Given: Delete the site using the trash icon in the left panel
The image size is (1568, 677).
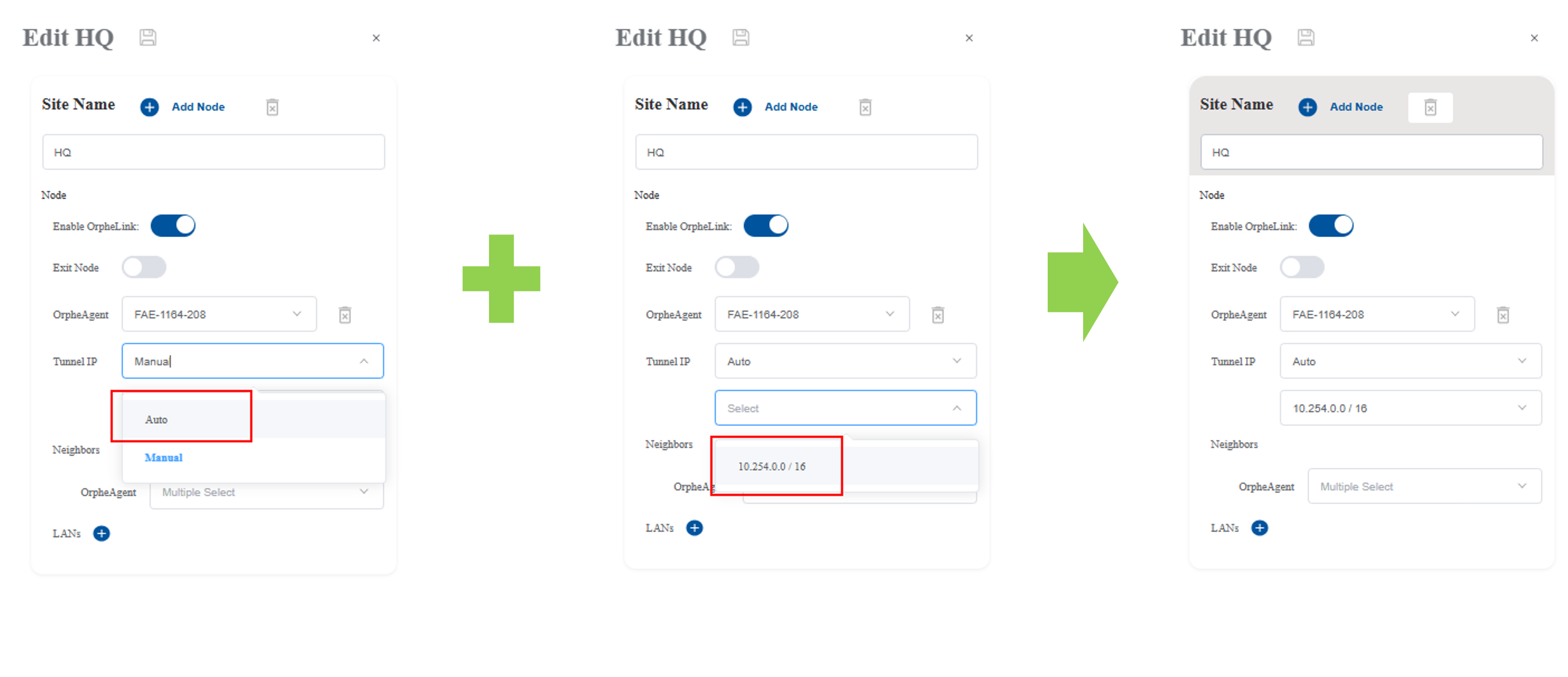Looking at the screenshot, I should point(273,107).
